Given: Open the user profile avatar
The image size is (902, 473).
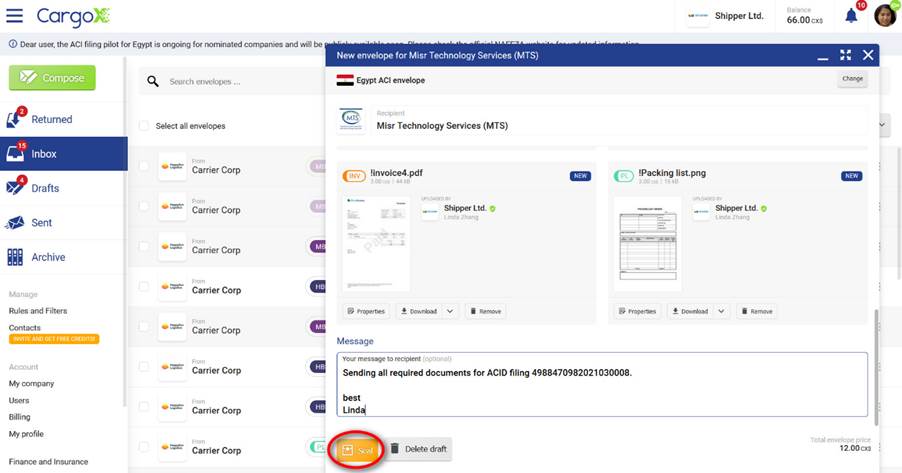Looking at the screenshot, I should point(885,16).
